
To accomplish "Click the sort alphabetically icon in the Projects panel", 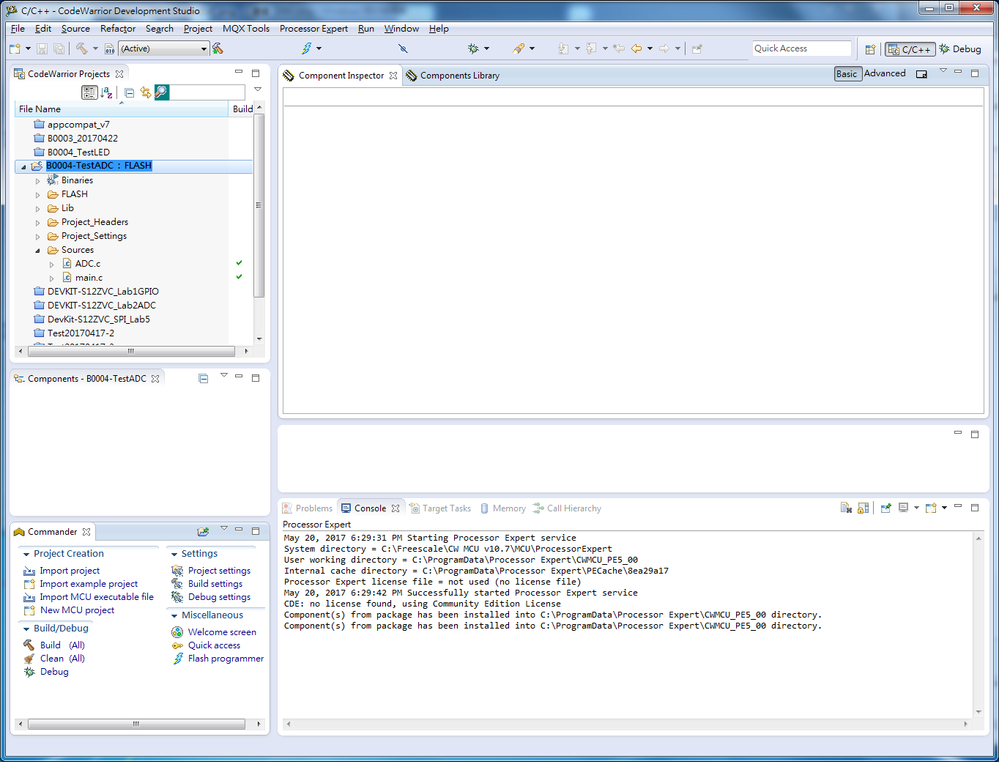I will [106, 92].
